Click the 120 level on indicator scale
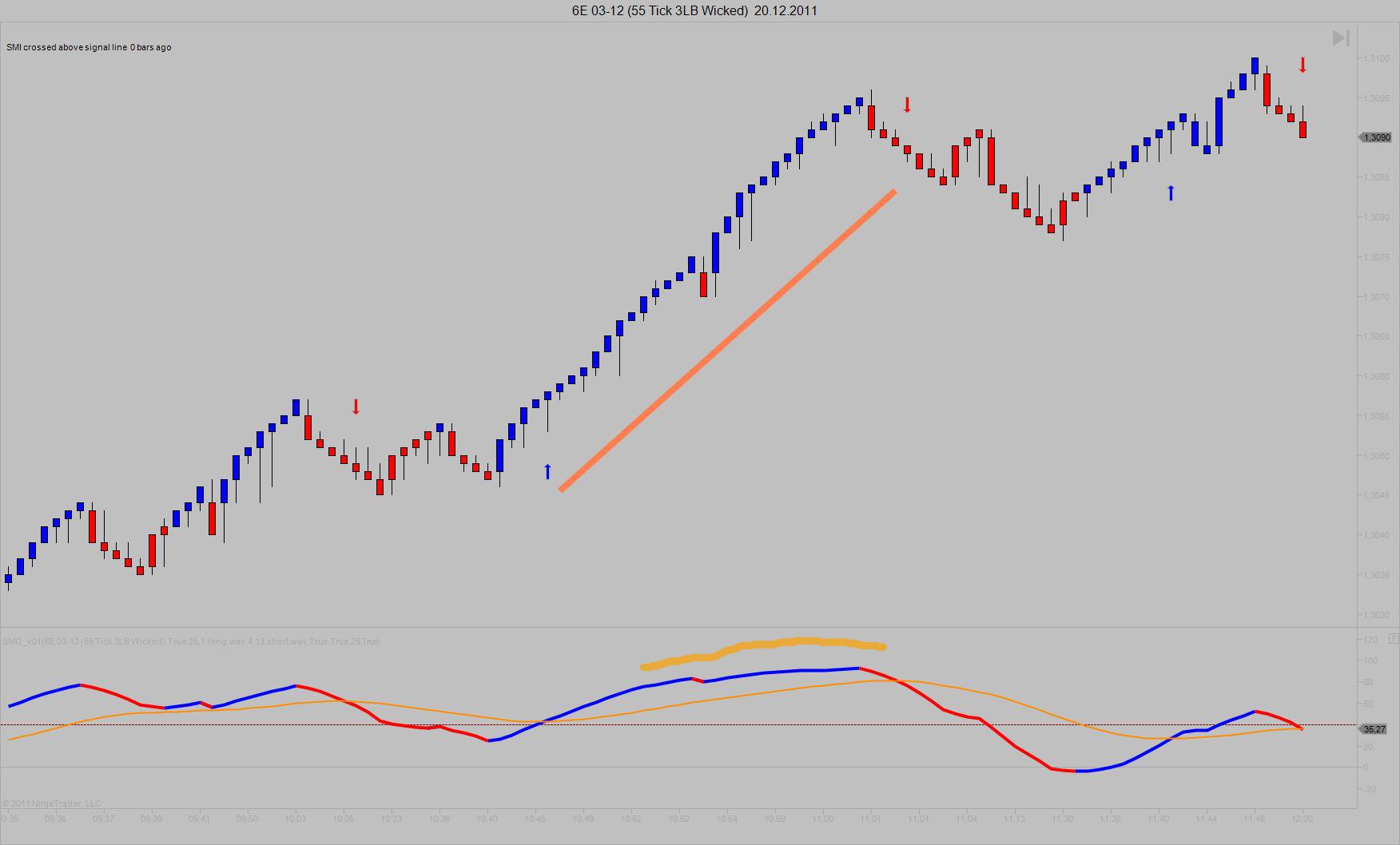Image resolution: width=1400 pixels, height=845 pixels. coord(1370,640)
